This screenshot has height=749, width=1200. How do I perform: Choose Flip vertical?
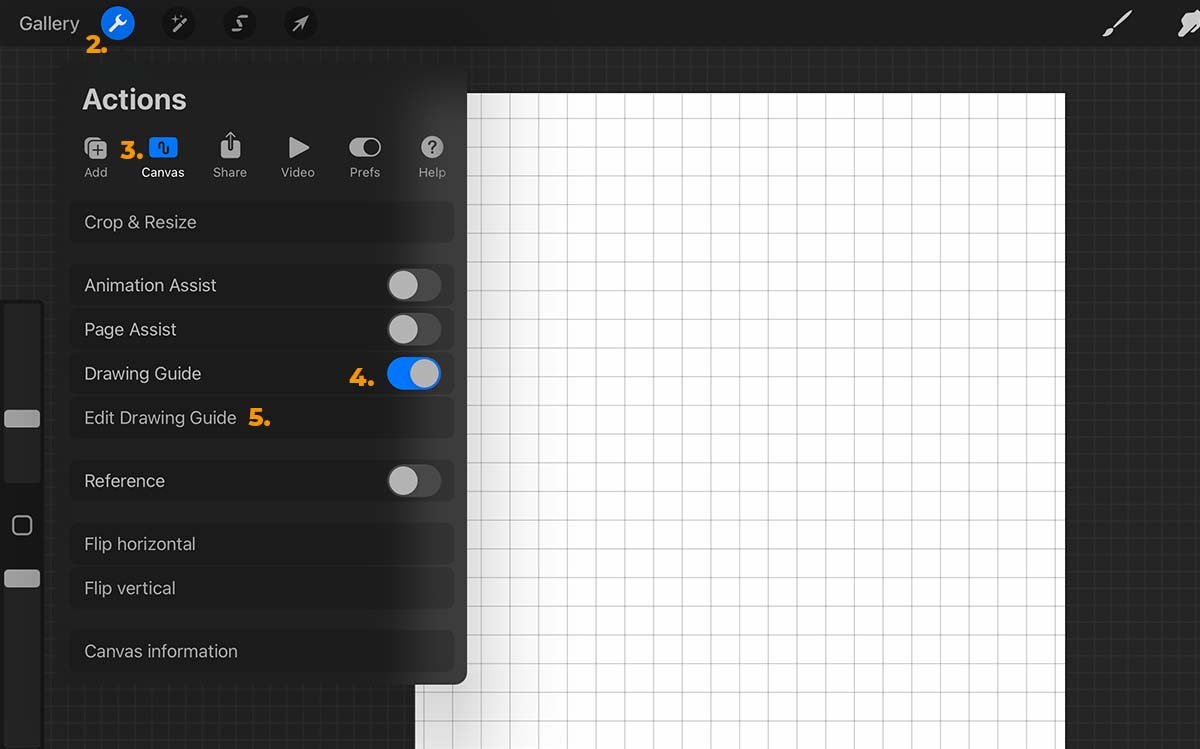click(262, 588)
